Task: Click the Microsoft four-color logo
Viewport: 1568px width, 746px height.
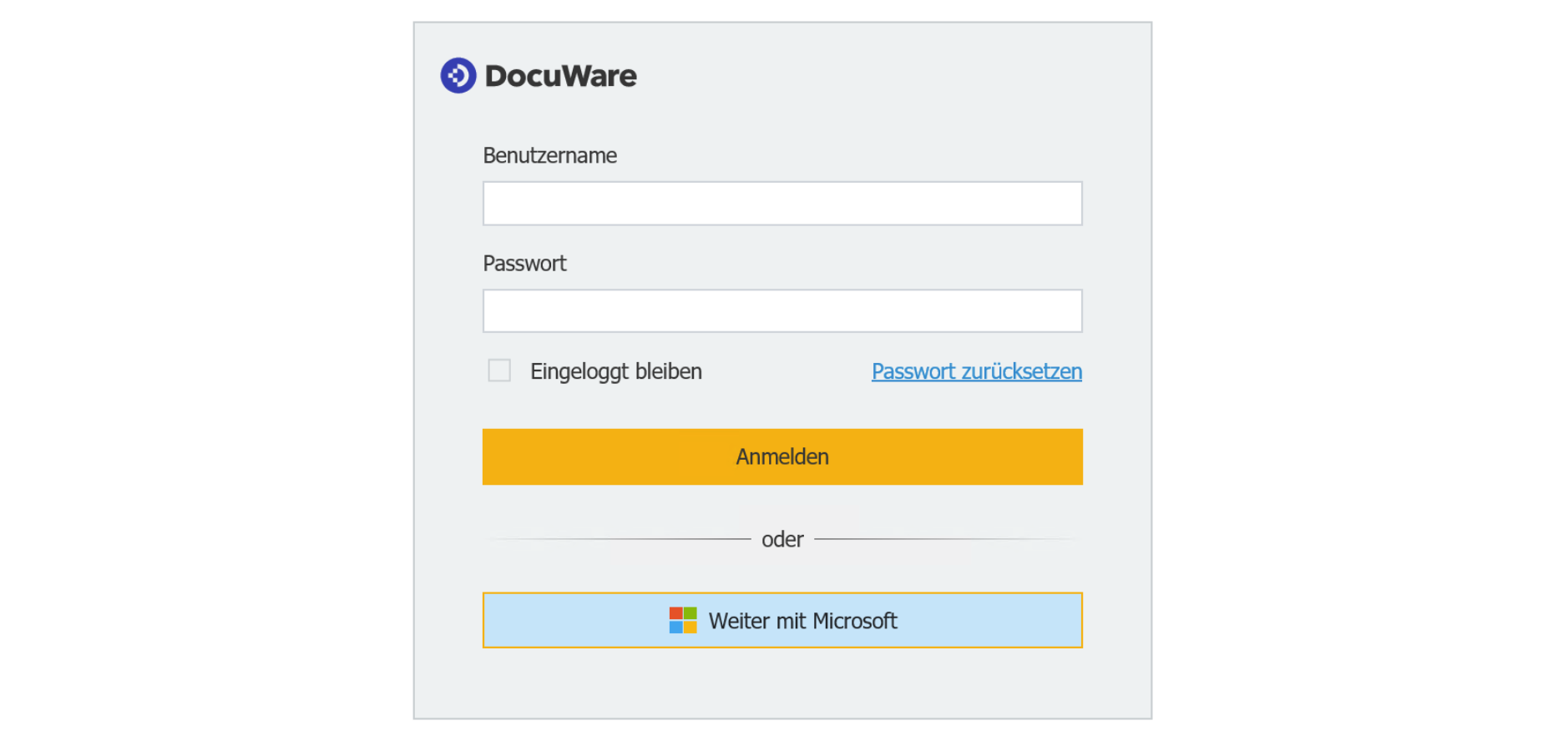Action: (x=683, y=621)
